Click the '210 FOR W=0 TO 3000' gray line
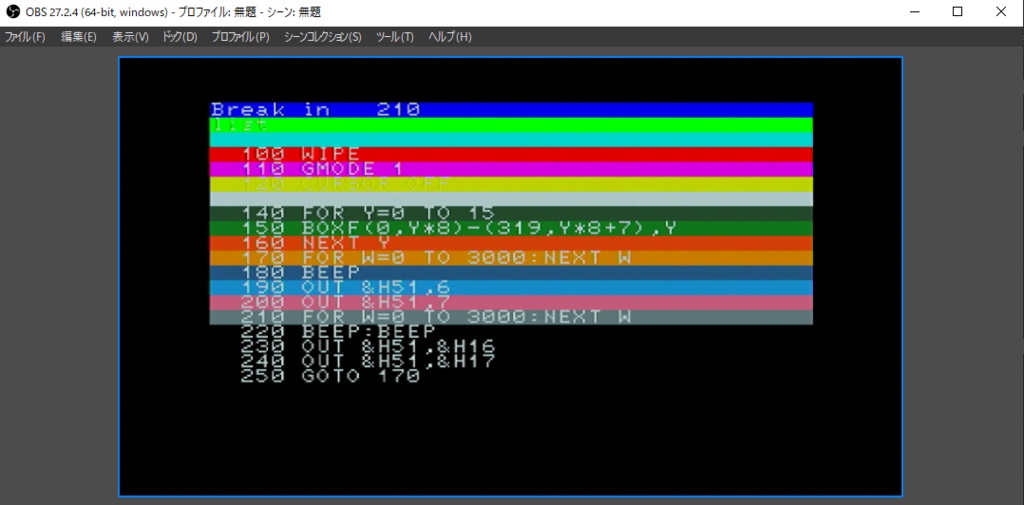The image size is (1024, 505). click(511, 317)
